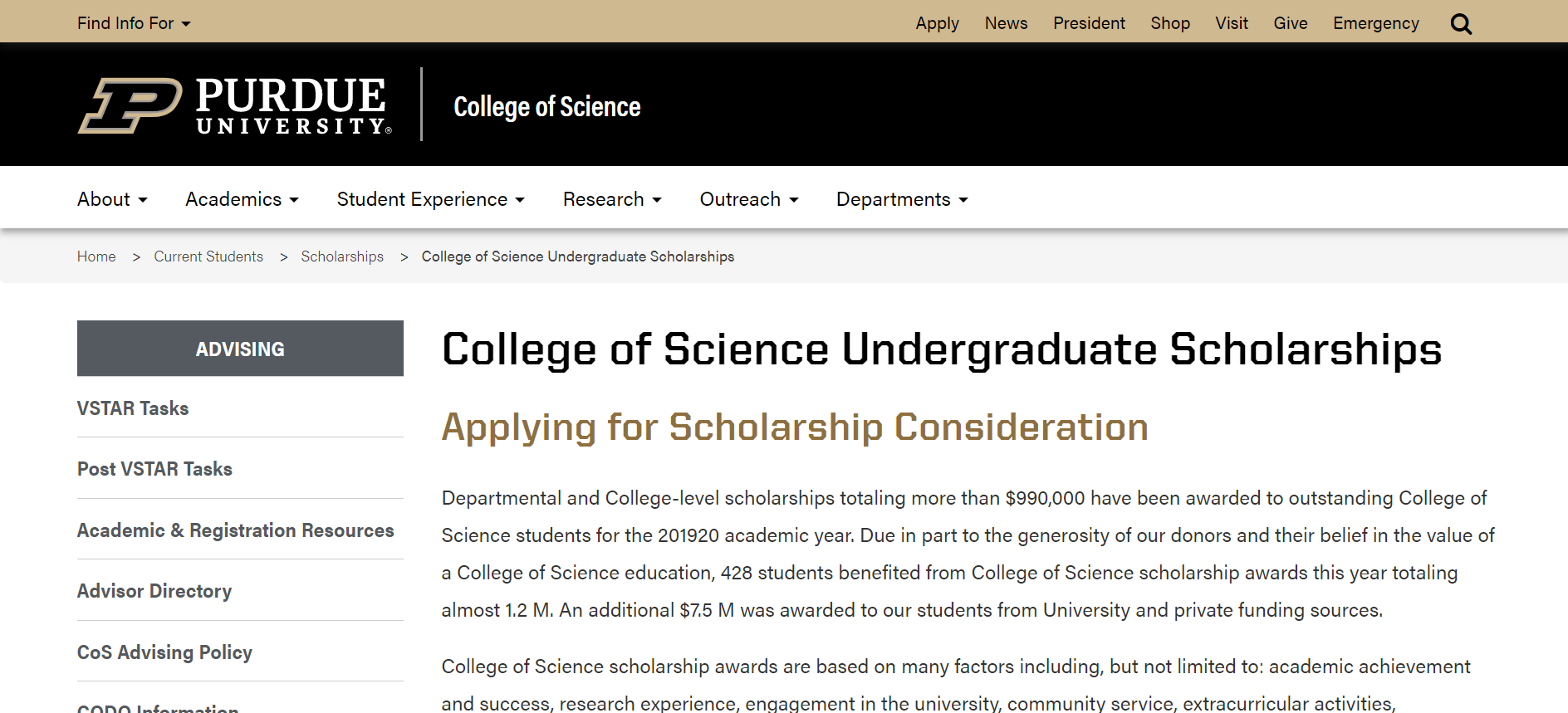Expand the Find Info For dropdown
Viewport: 1568px width, 713px height.
pyautogui.click(x=134, y=23)
